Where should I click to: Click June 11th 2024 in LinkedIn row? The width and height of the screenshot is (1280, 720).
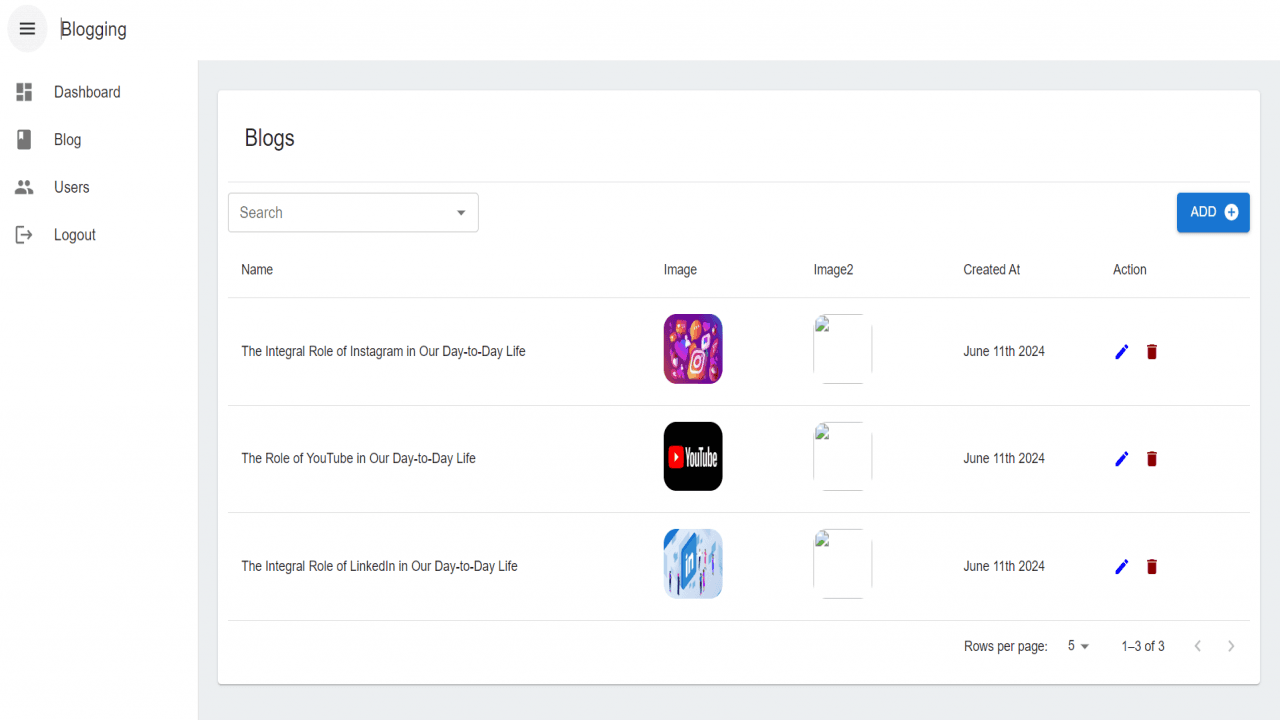1004,566
